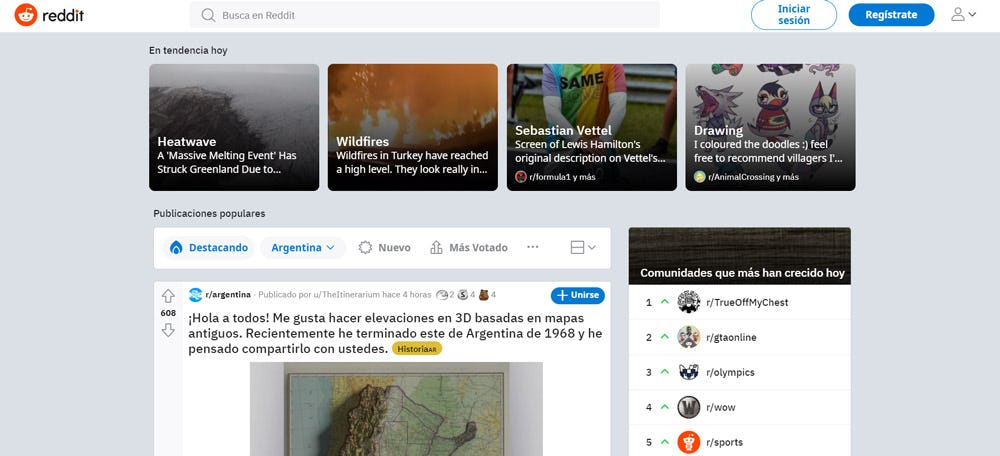This screenshot has width=1000, height=456.
Task: Click the r/sports community icon
Action: click(x=688, y=442)
